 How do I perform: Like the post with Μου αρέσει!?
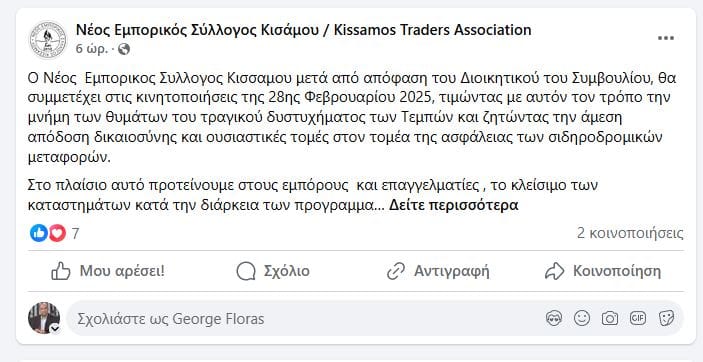(x=108, y=271)
